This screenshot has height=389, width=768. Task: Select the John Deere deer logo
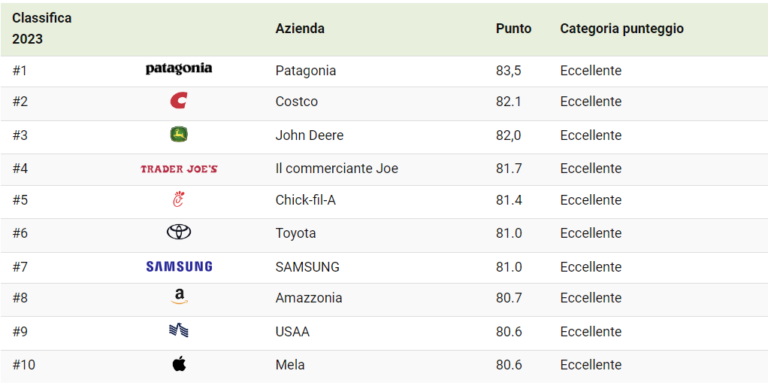tap(179, 134)
